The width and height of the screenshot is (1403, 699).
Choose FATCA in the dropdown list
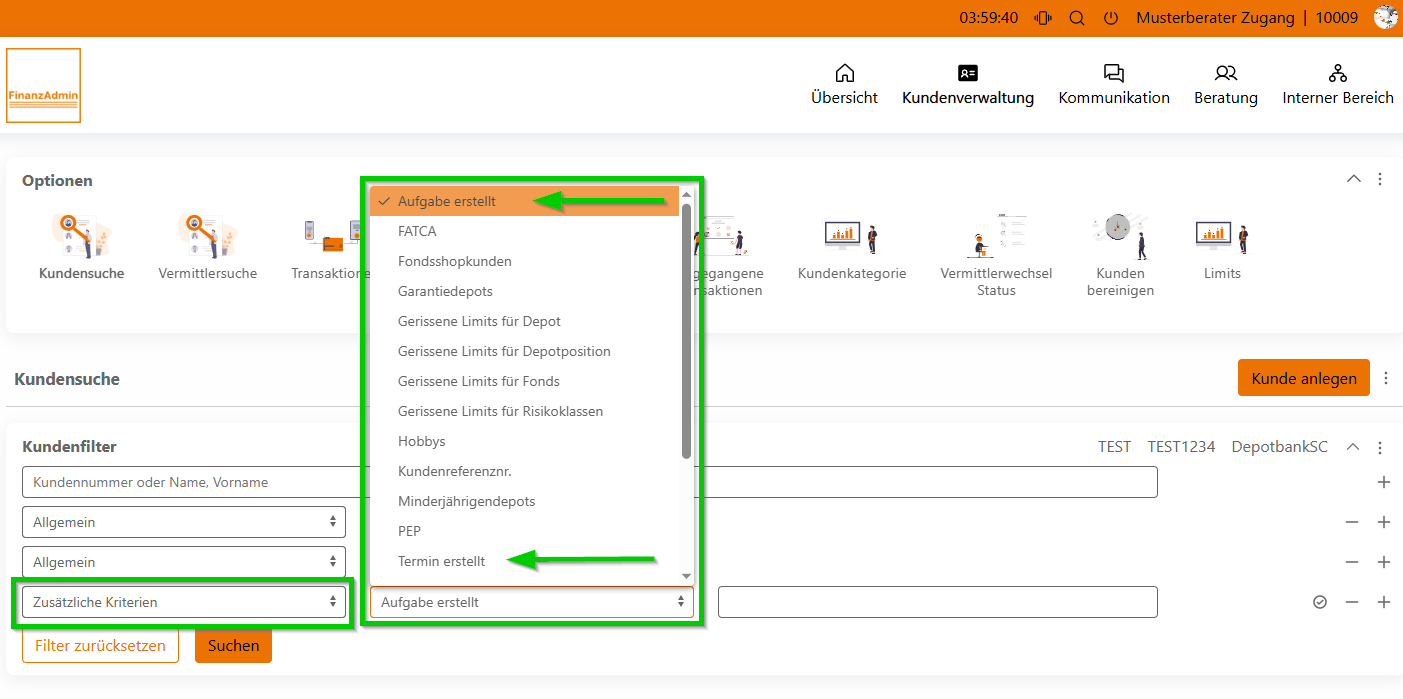click(x=417, y=231)
